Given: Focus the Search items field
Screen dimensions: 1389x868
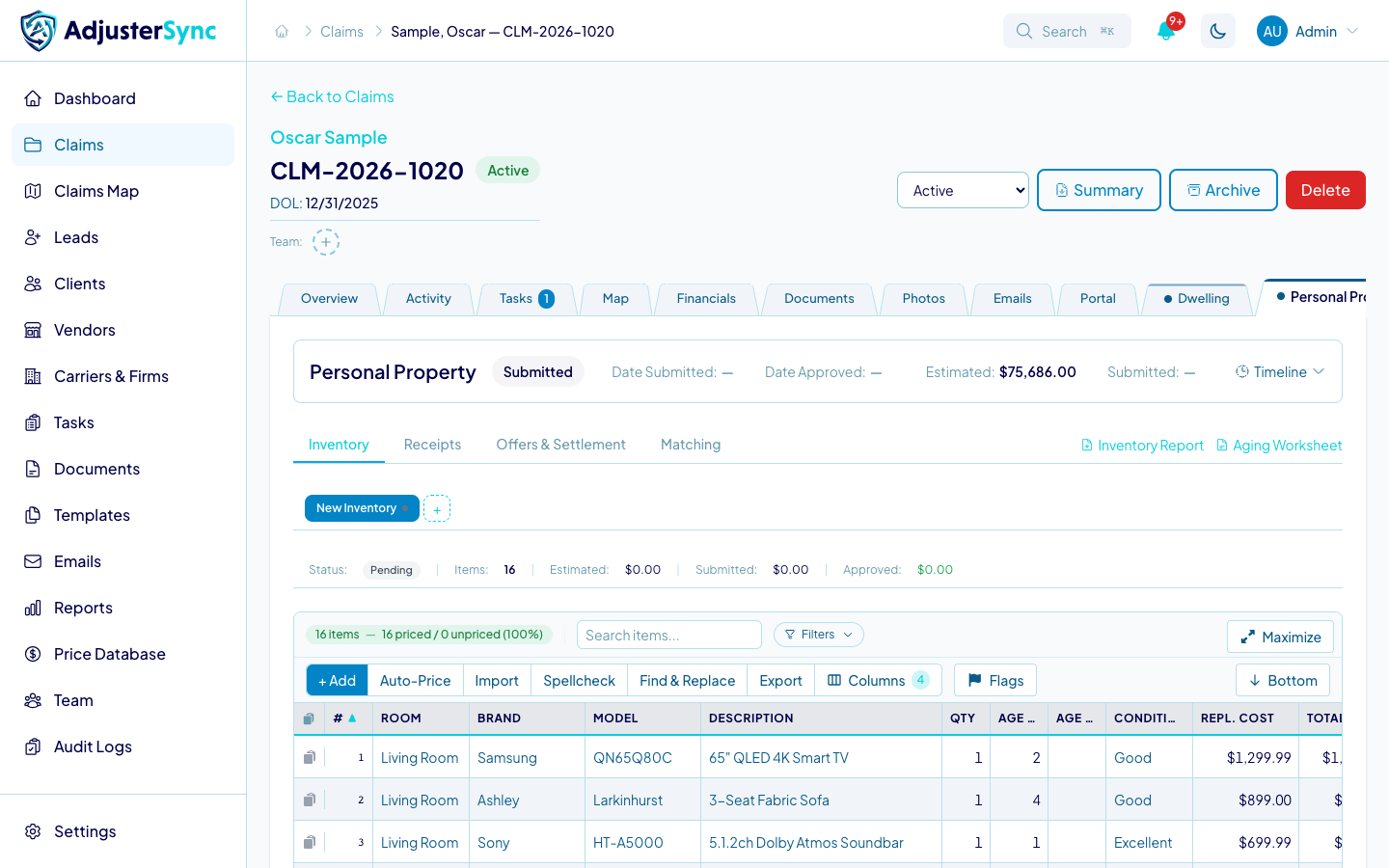Looking at the screenshot, I should (x=669, y=635).
